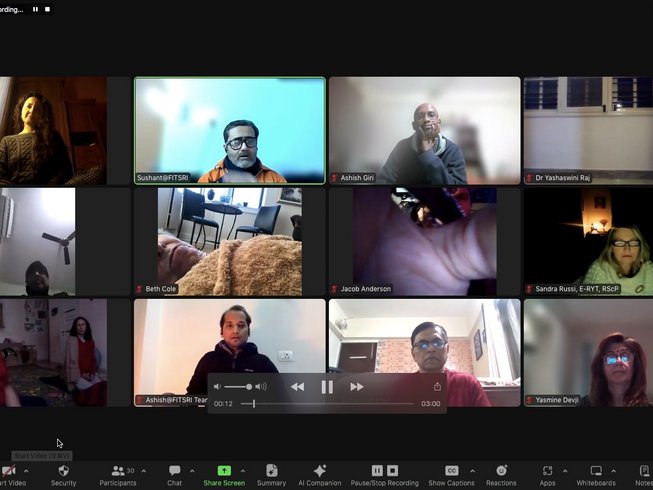
Task: Select the Sushant@FITSRI video tile
Action: pyautogui.click(x=230, y=130)
